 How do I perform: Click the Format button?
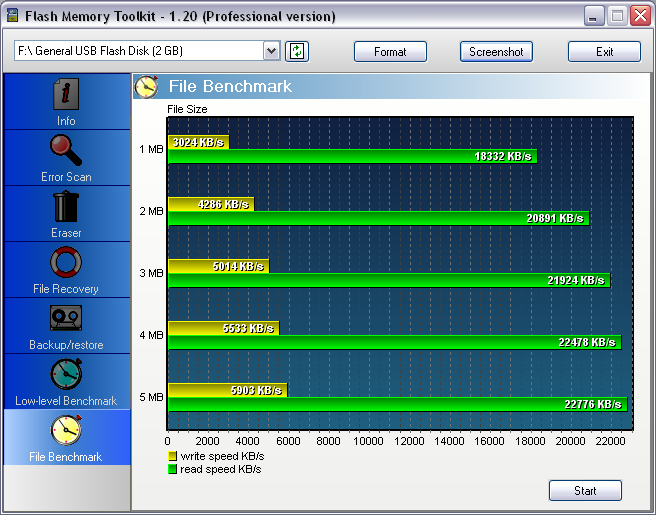point(390,52)
